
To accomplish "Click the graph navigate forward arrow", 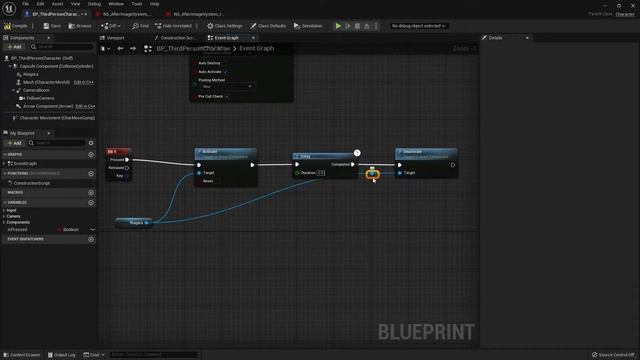I will [x=133, y=48].
